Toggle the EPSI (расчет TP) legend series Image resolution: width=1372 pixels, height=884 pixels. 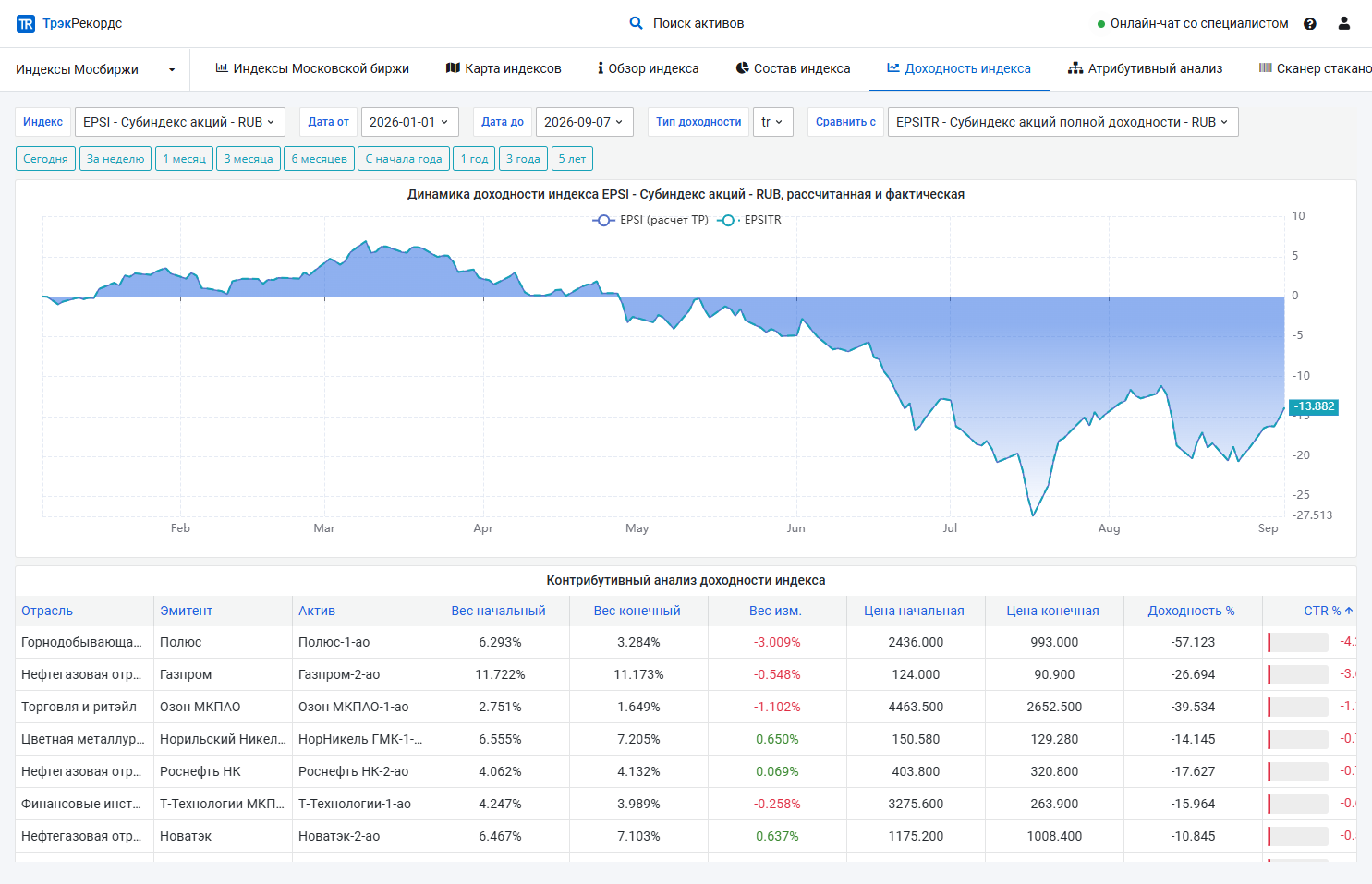tap(650, 220)
